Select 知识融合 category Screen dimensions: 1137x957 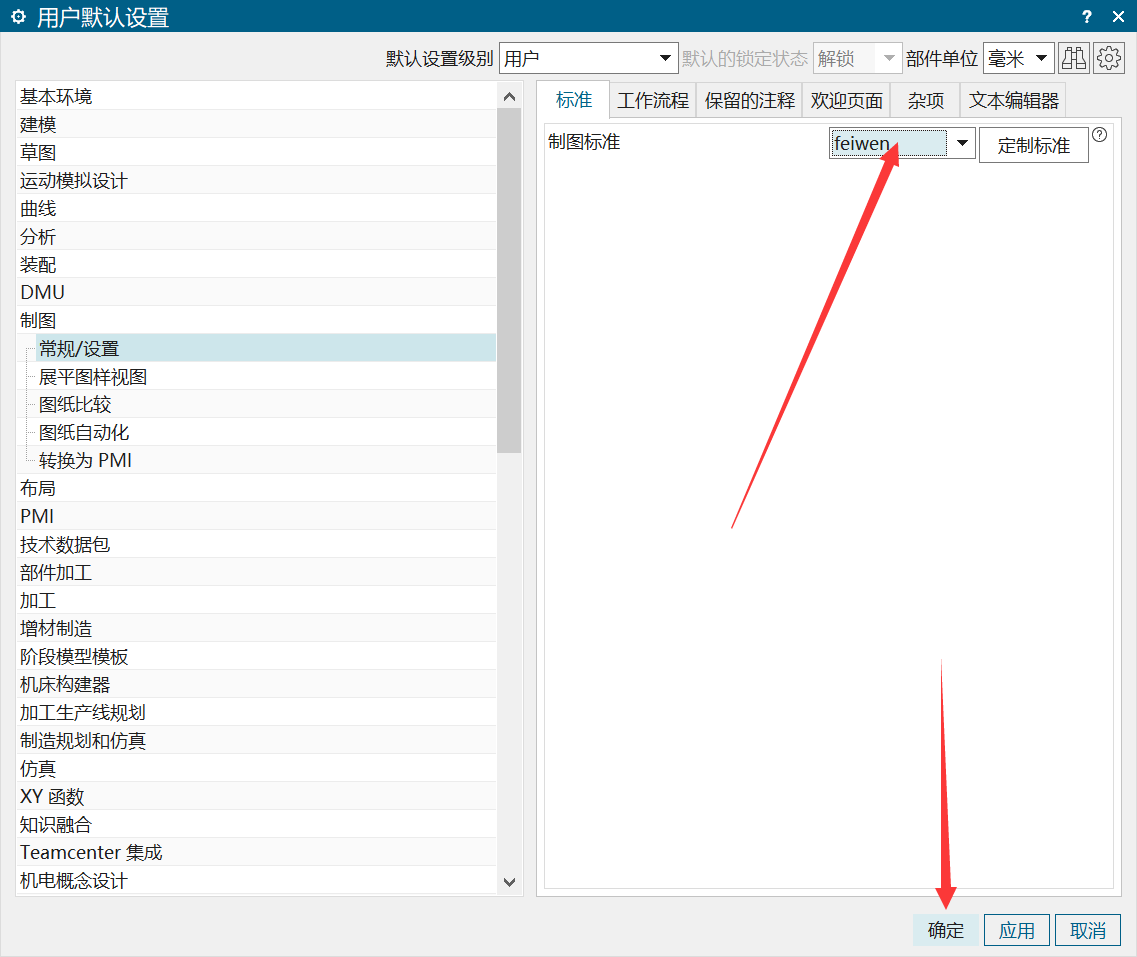point(257,824)
